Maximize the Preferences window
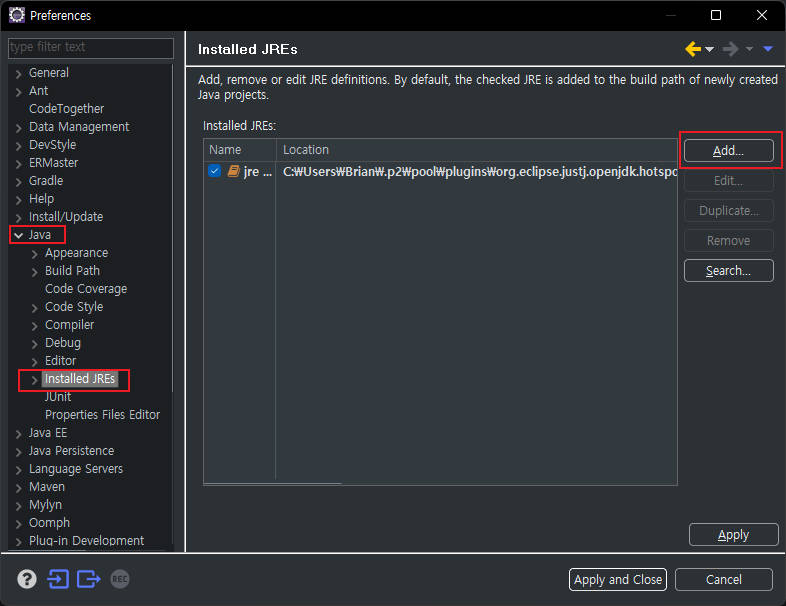Image resolution: width=786 pixels, height=606 pixels. (x=716, y=15)
